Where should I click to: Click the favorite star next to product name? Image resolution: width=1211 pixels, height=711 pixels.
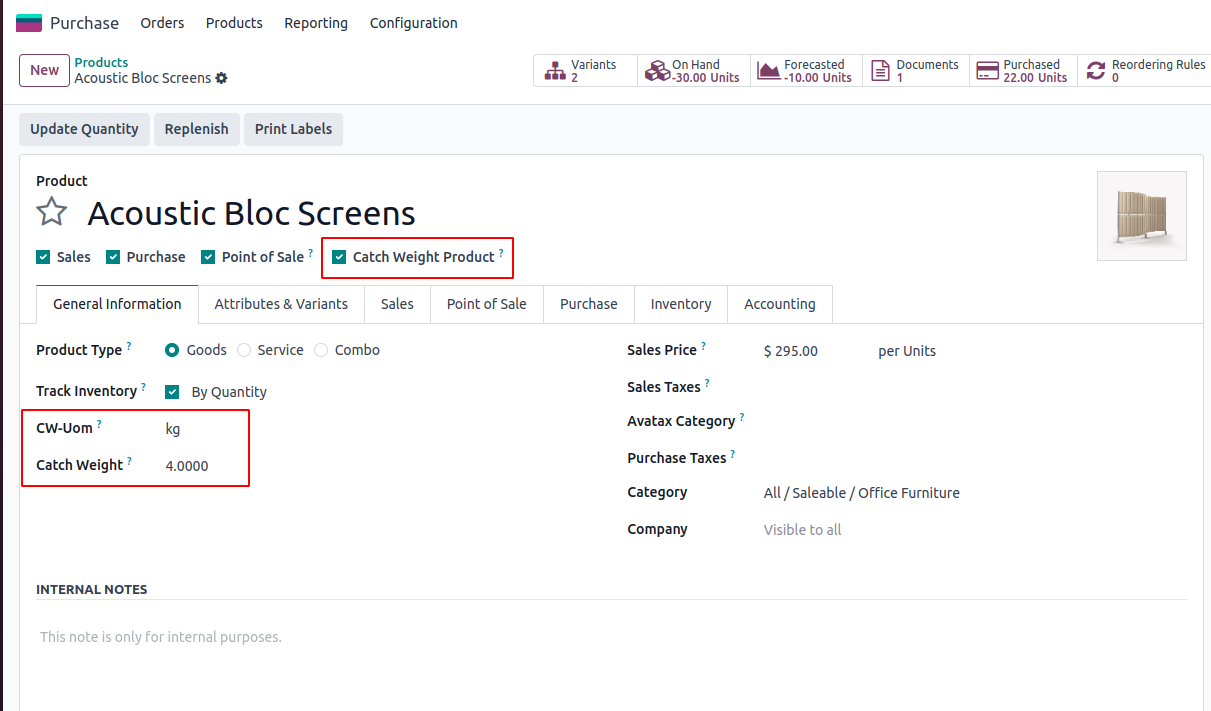(x=52, y=212)
